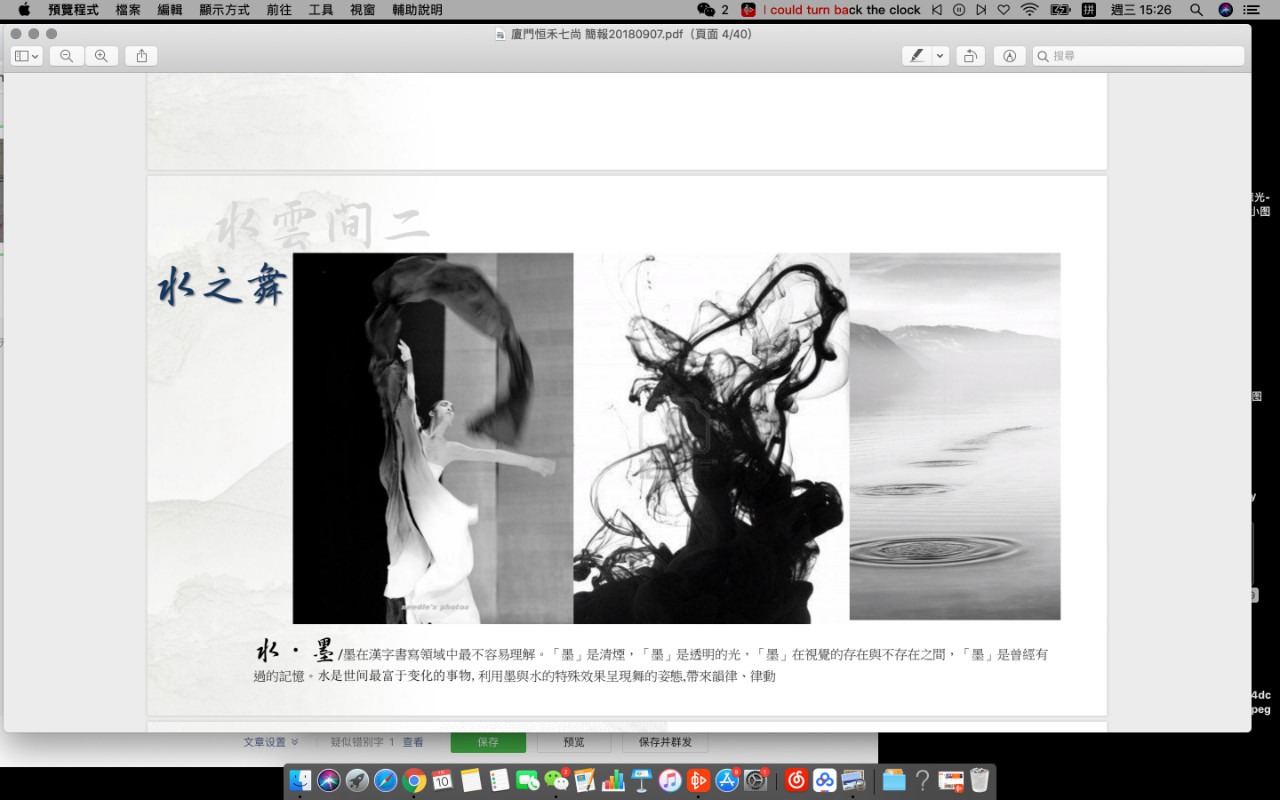Click the green 保存 button
The height and width of the screenshot is (800, 1280).
[x=488, y=742]
